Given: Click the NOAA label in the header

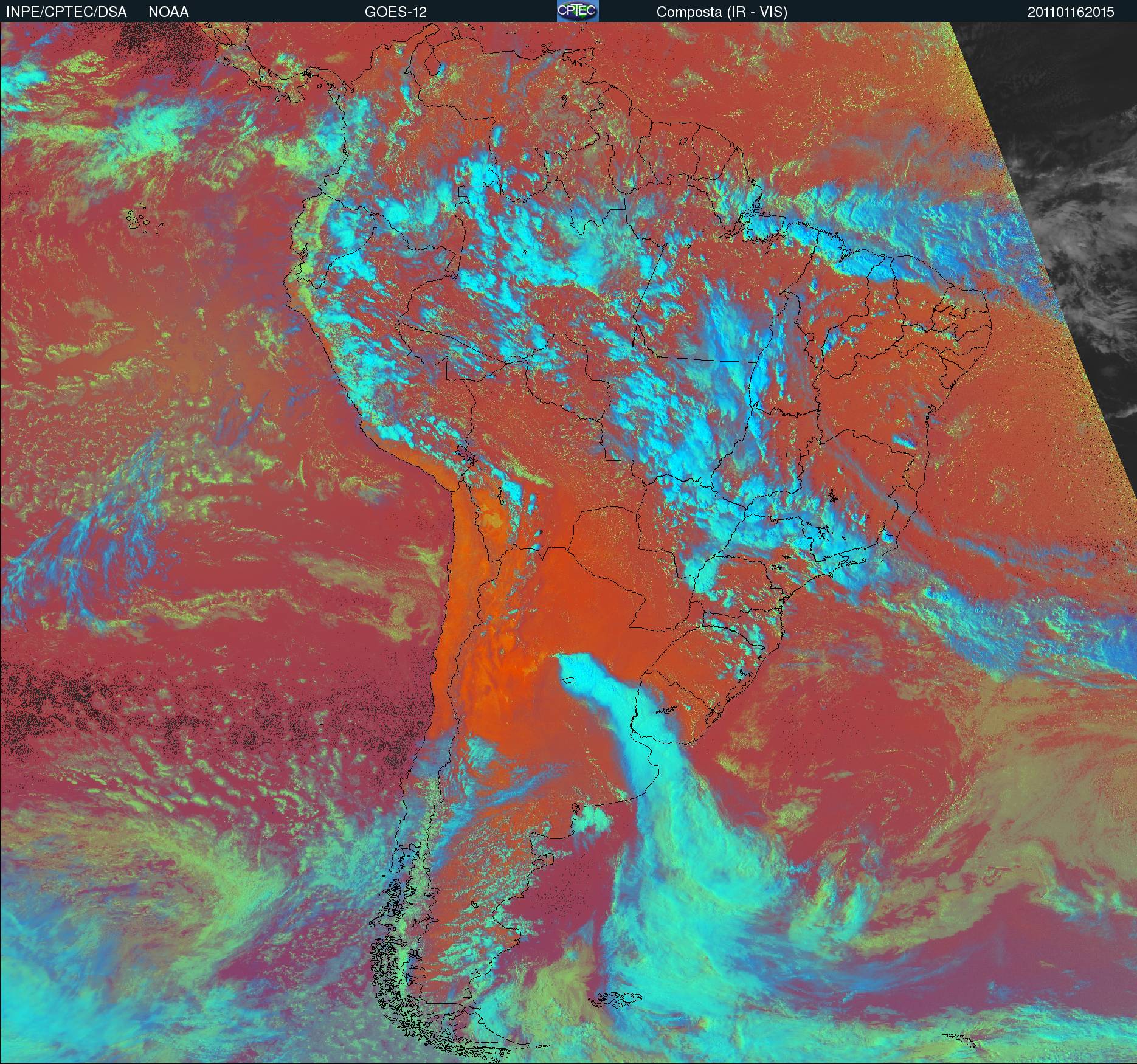Looking at the screenshot, I should [x=168, y=12].
